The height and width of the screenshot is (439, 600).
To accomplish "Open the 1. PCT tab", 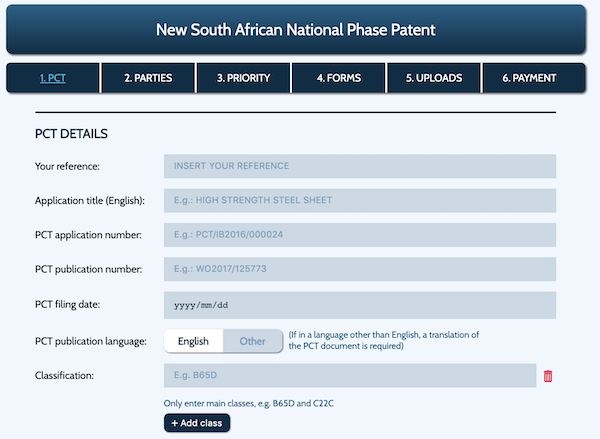I will pos(53,78).
